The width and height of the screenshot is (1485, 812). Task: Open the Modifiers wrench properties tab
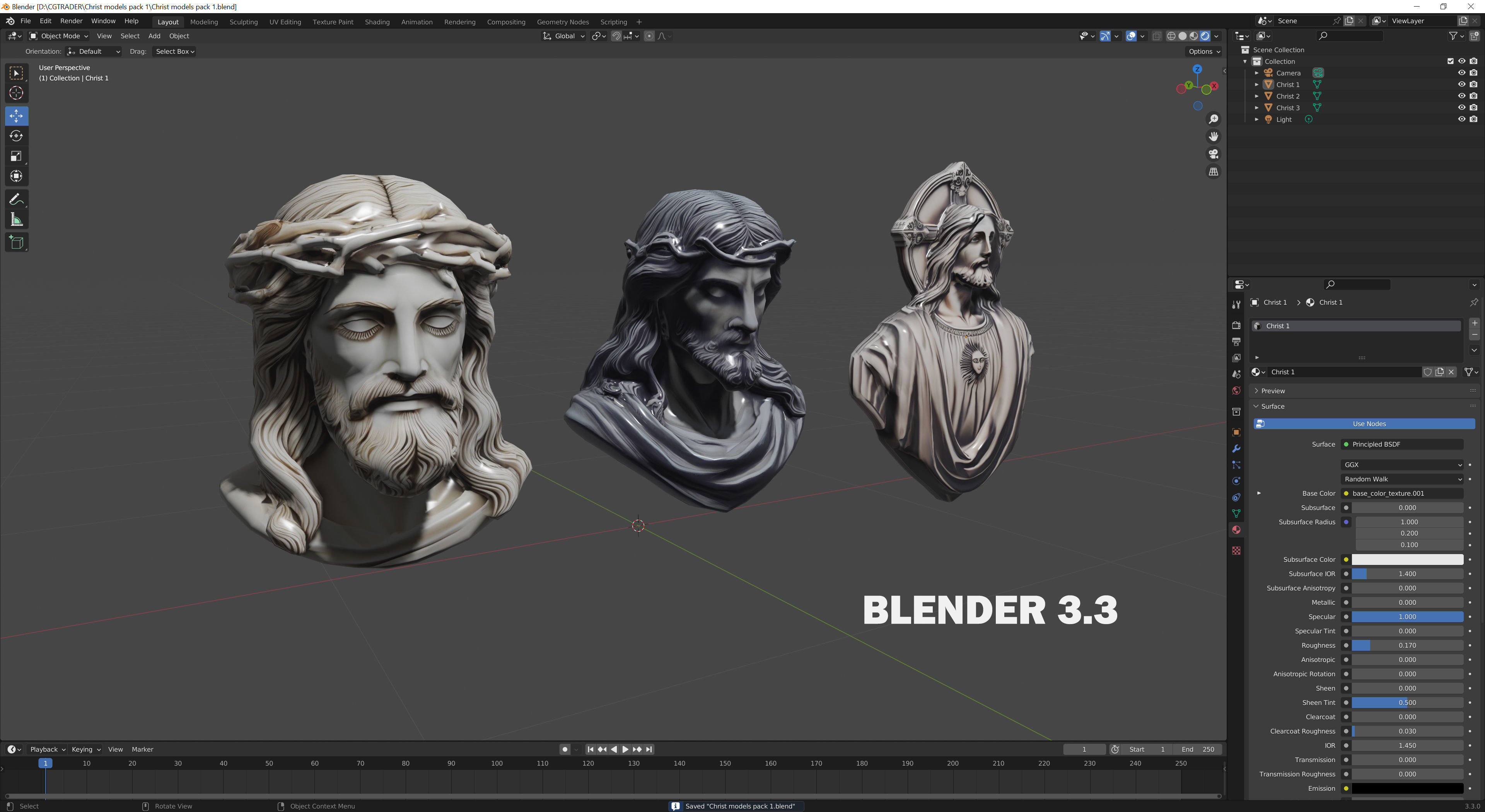click(1236, 449)
